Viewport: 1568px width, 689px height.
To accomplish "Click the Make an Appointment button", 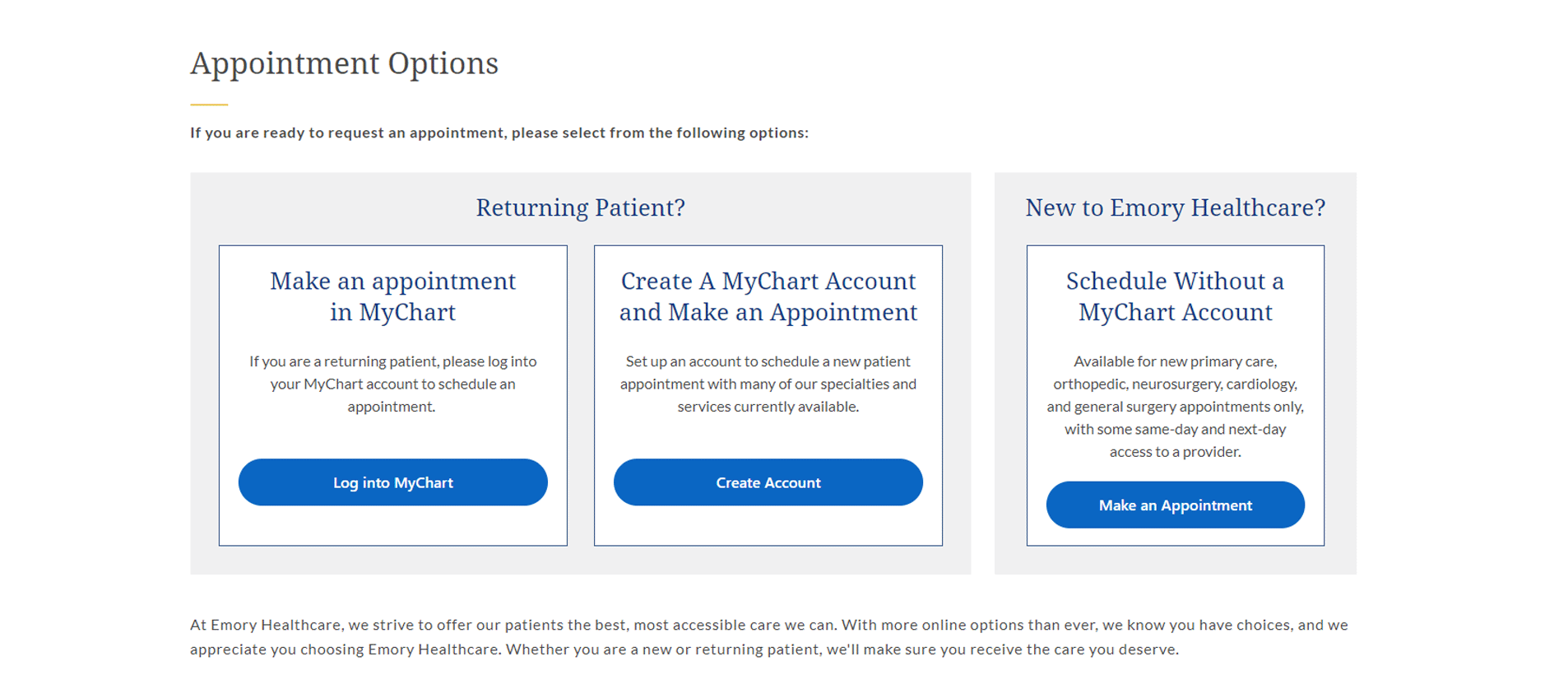I will [1175, 505].
